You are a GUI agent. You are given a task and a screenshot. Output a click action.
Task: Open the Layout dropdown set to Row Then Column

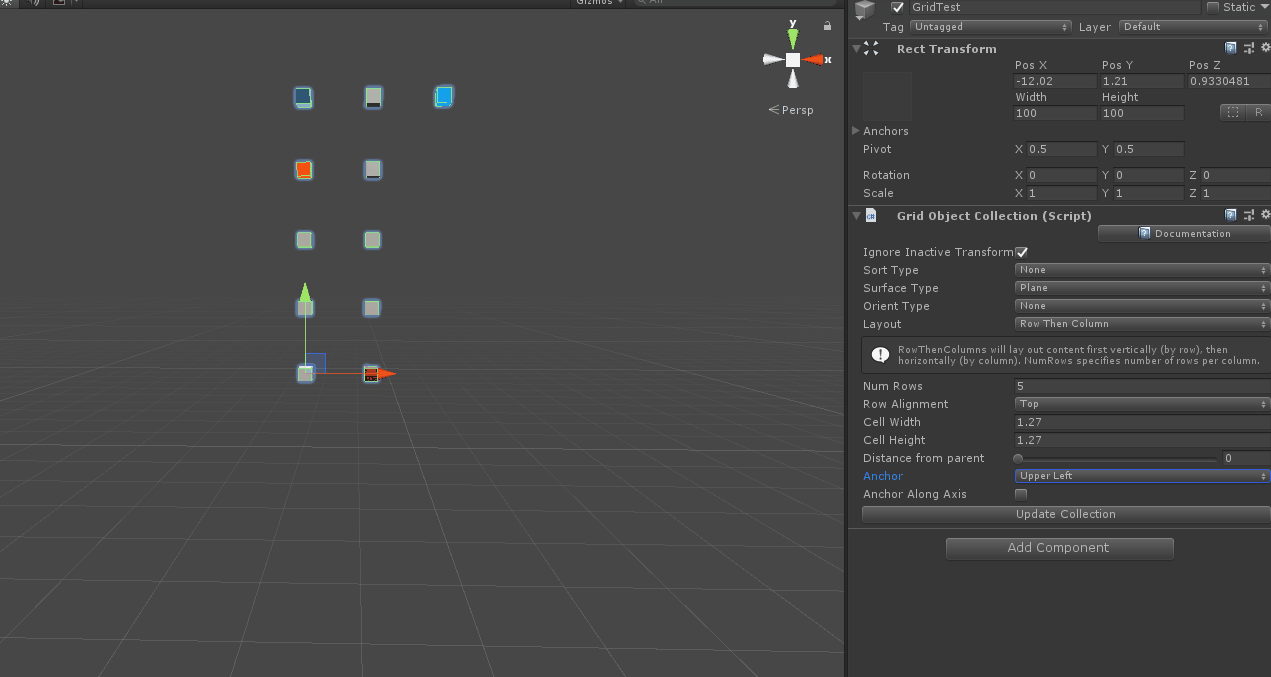(x=1142, y=324)
